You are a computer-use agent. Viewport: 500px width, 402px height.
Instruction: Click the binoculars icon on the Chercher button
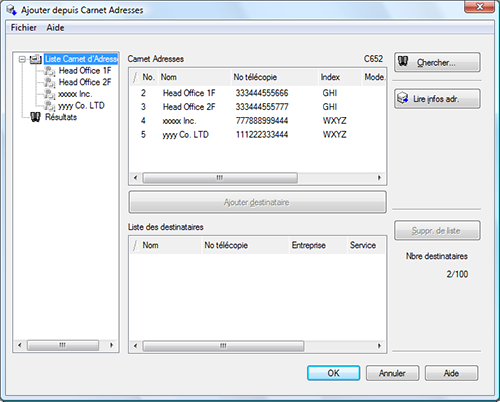tap(403, 61)
